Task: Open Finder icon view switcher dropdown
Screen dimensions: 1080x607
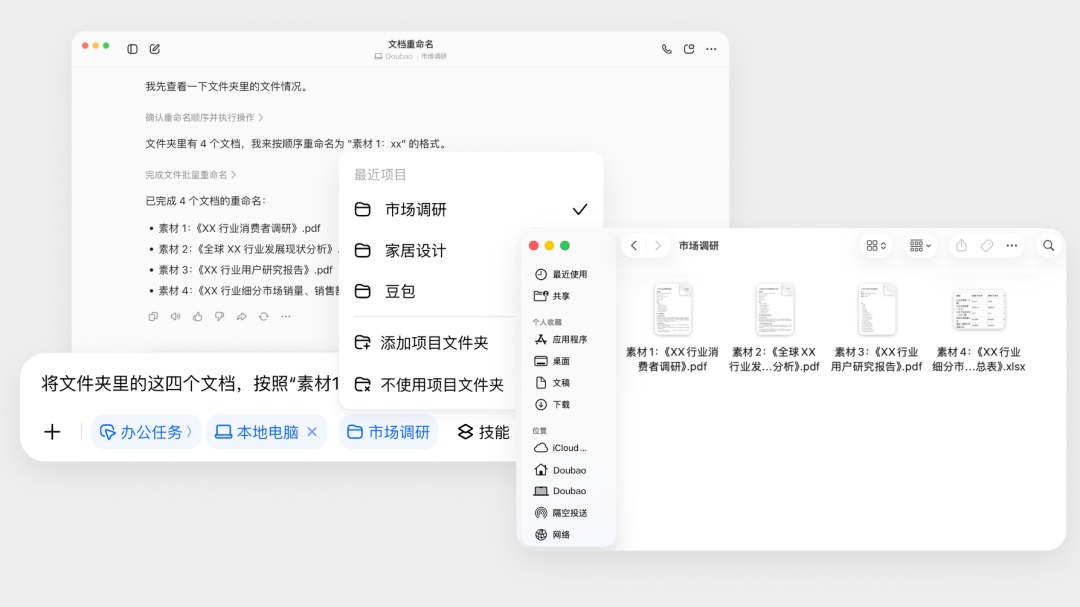Action: pyautogui.click(x=876, y=245)
